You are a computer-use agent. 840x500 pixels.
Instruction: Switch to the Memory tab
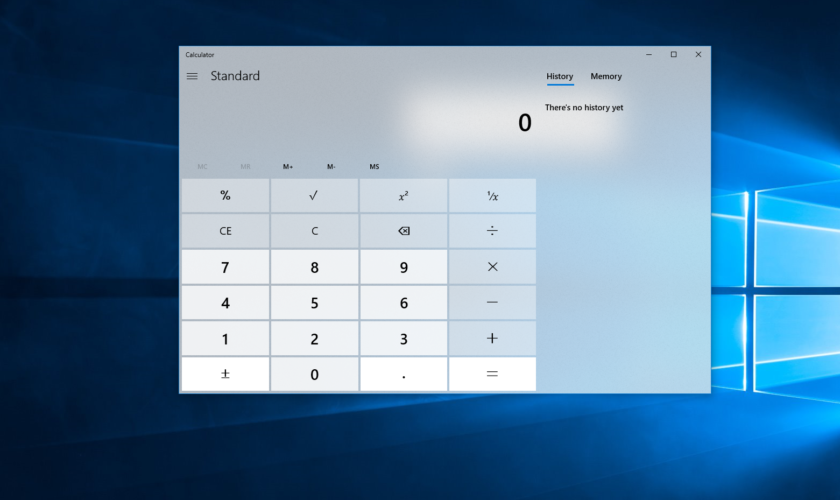(605, 76)
